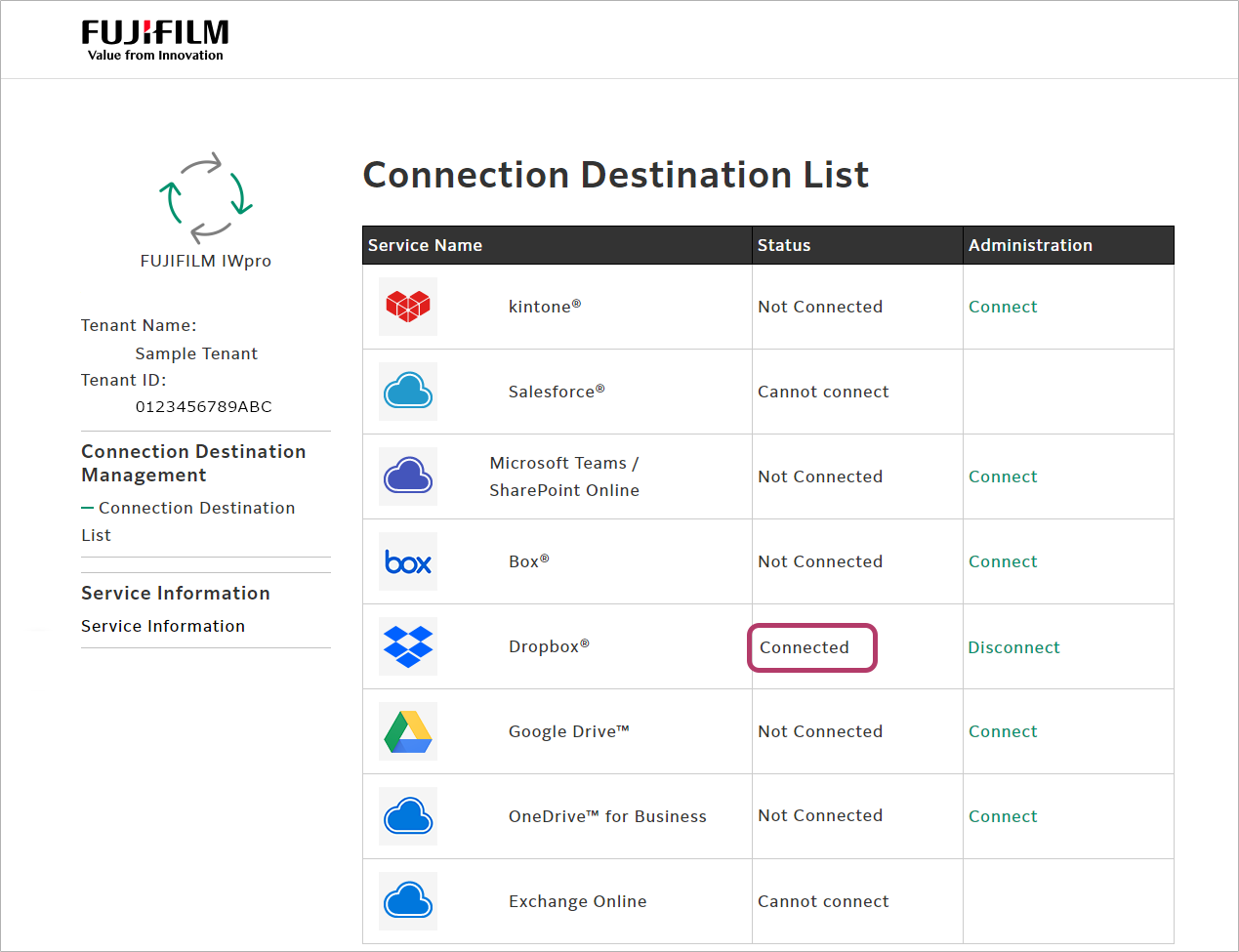1239x952 pixels.
Task: Click Microsoft Teams Not Connected status
Action: 820,476
